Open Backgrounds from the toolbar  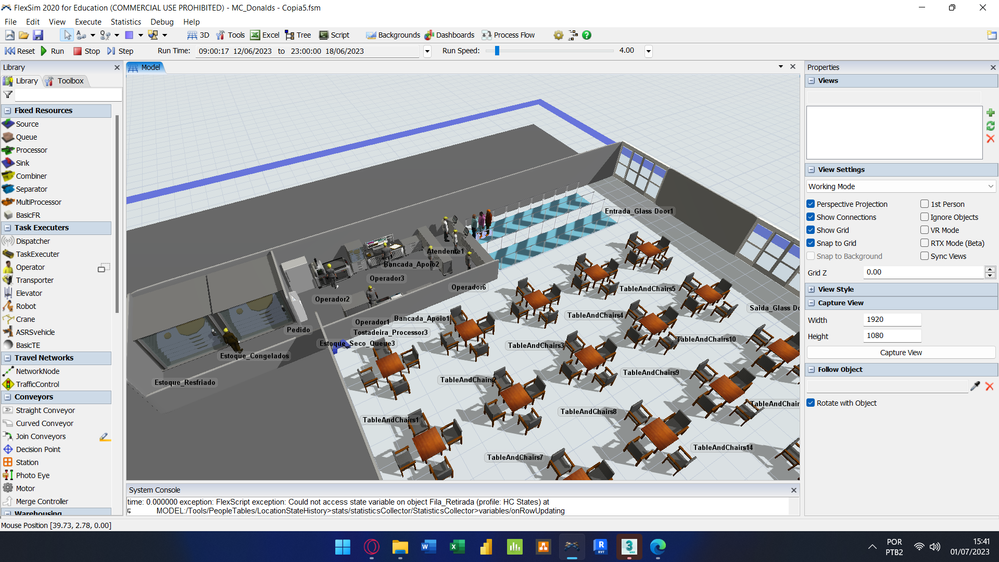(392, 35)
